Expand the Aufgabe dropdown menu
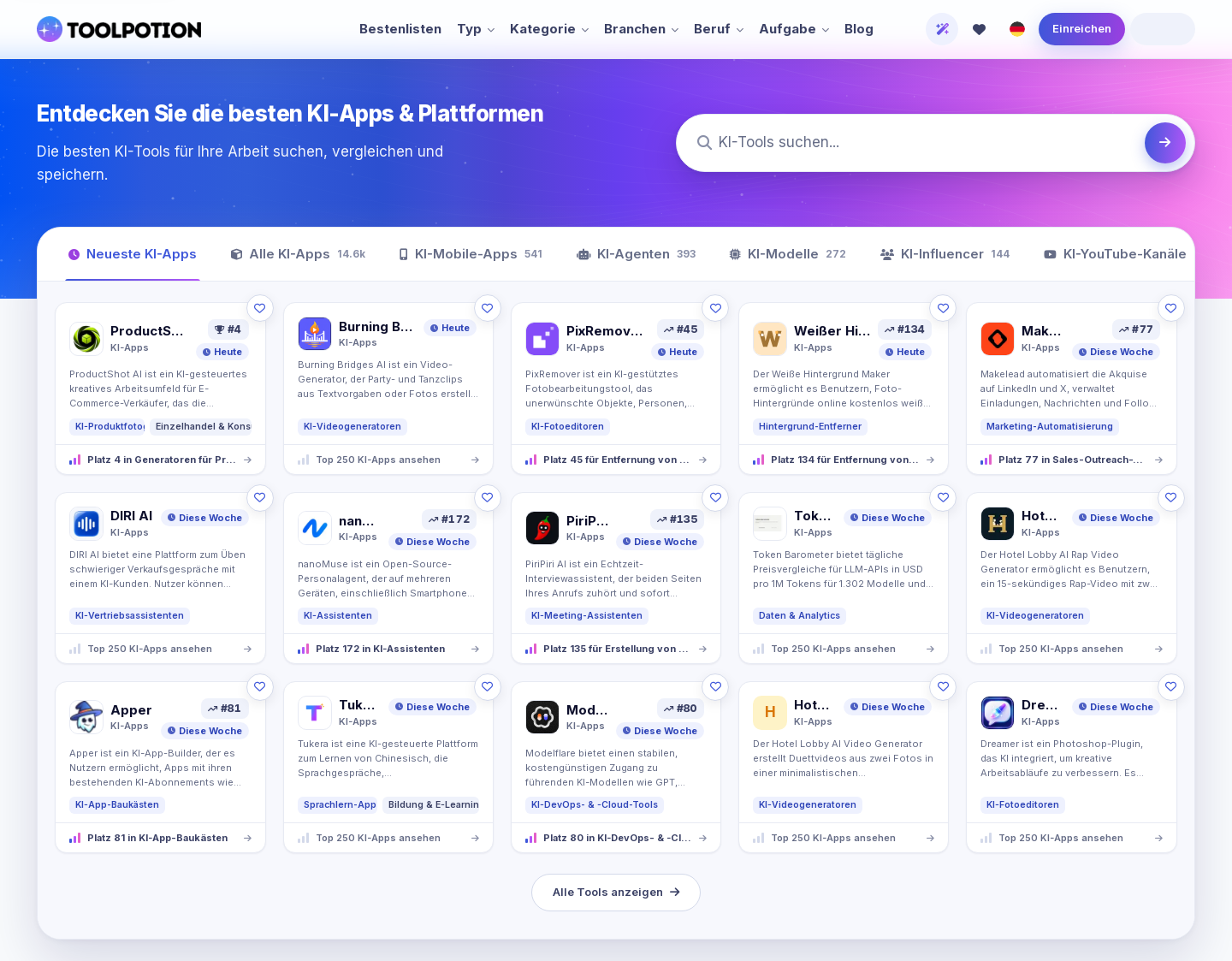Screen dimensions: 1232x961 coord(794,29)
